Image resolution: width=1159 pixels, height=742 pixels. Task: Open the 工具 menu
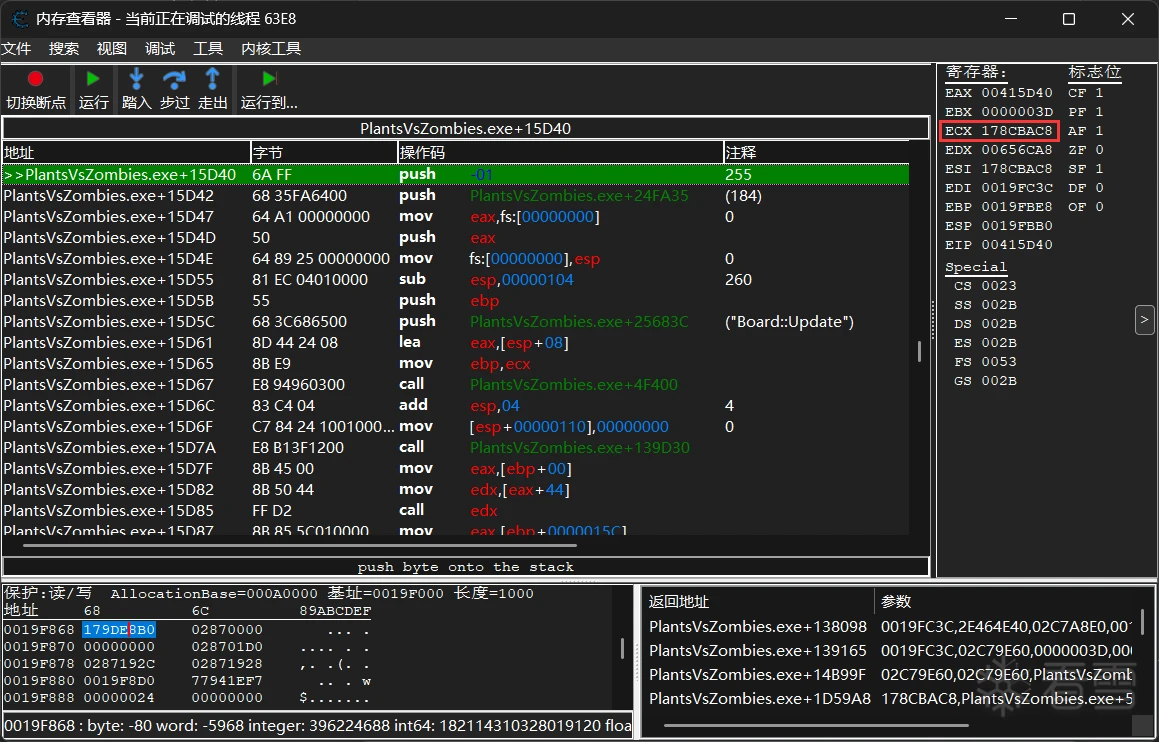208,49
